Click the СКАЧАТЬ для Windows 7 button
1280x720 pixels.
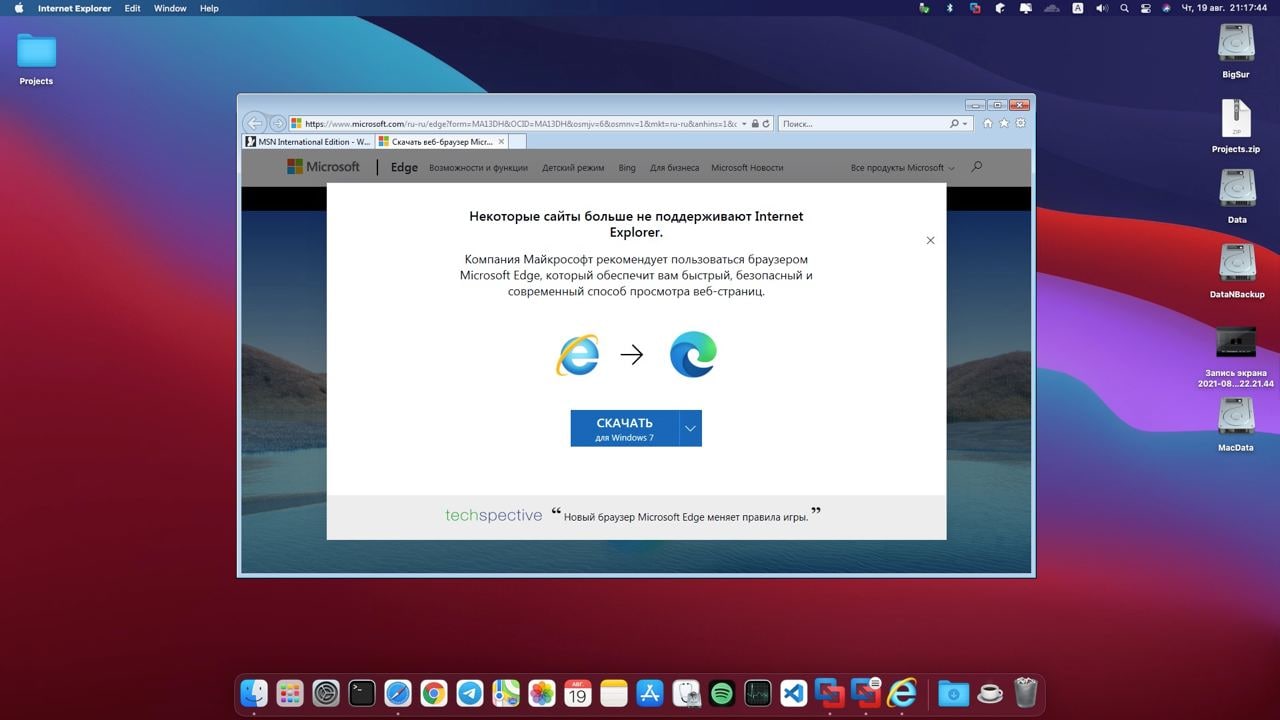click(x=624, y=428)
